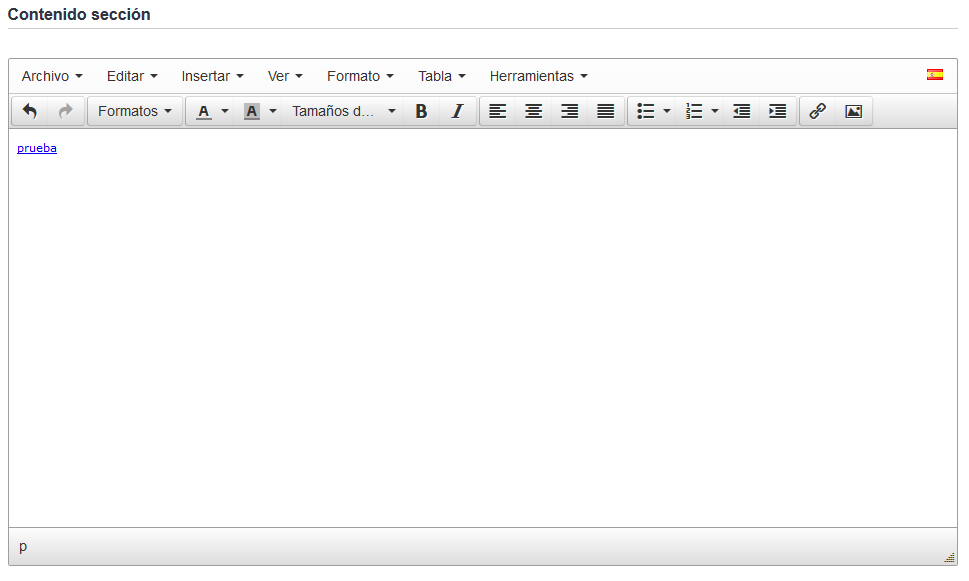Open the Archivo menu
This screenshot has height=581, width=969.
(52, 76)
